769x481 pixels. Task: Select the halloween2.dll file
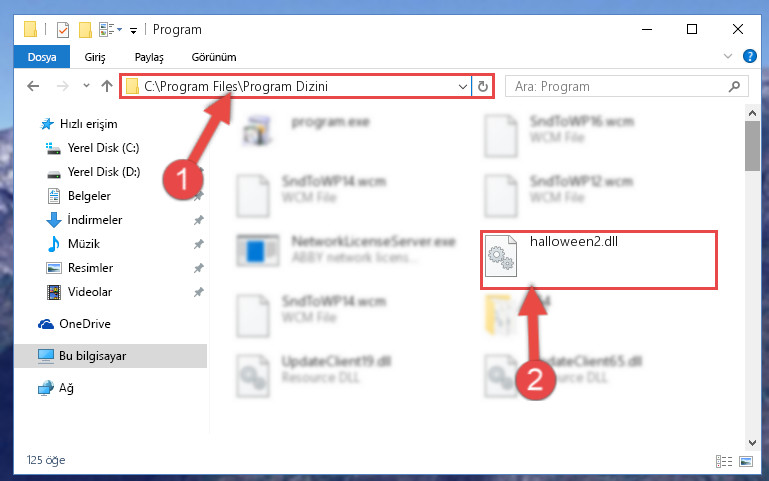[x=598, y=259]
